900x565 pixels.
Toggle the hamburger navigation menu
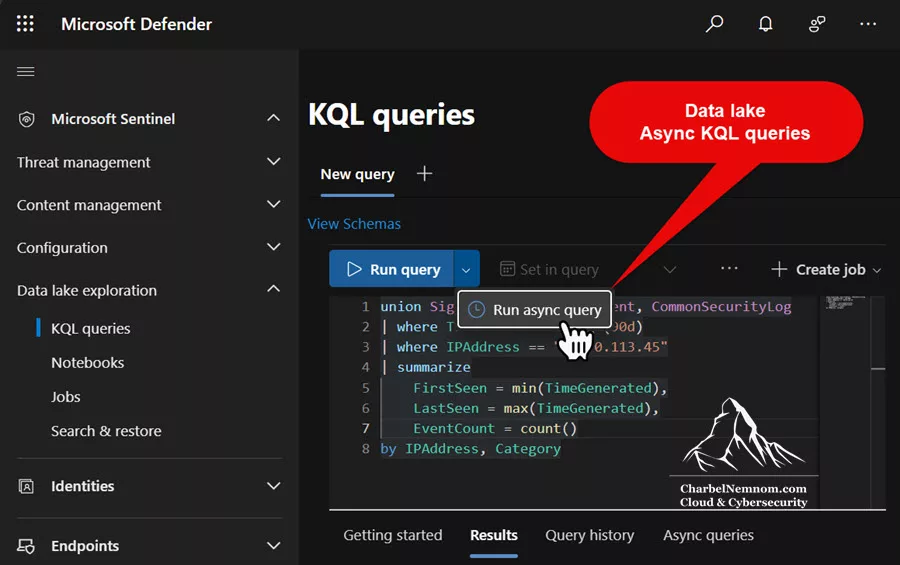(25, 71)
